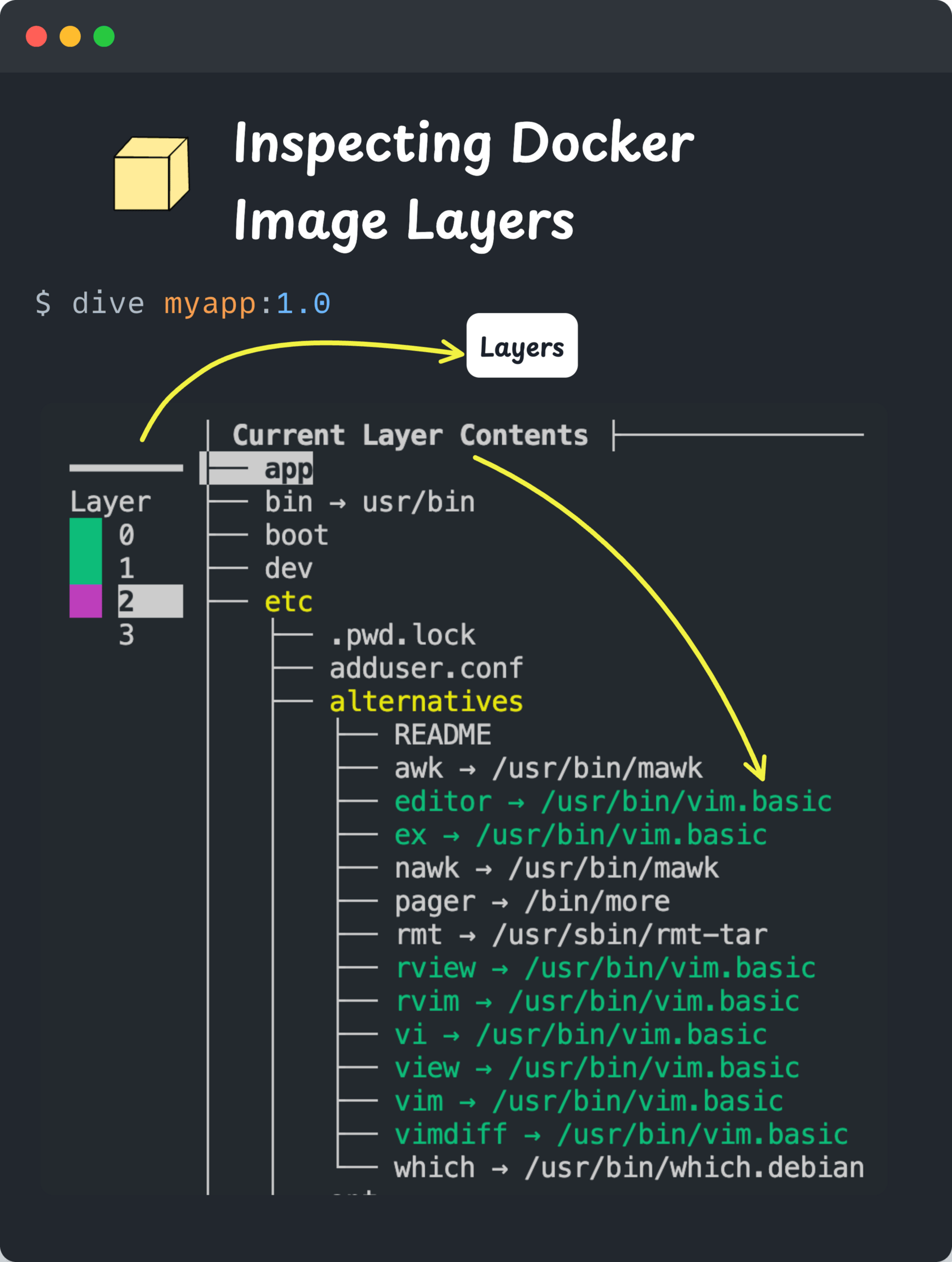Select Layer 1 in the list

pyautogui.click(x=126, y=568)
